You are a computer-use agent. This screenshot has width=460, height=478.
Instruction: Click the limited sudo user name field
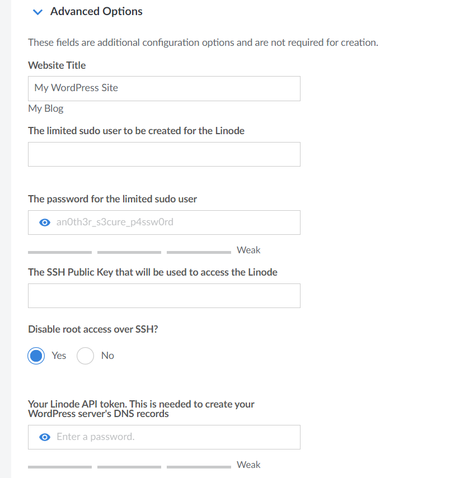164,154
